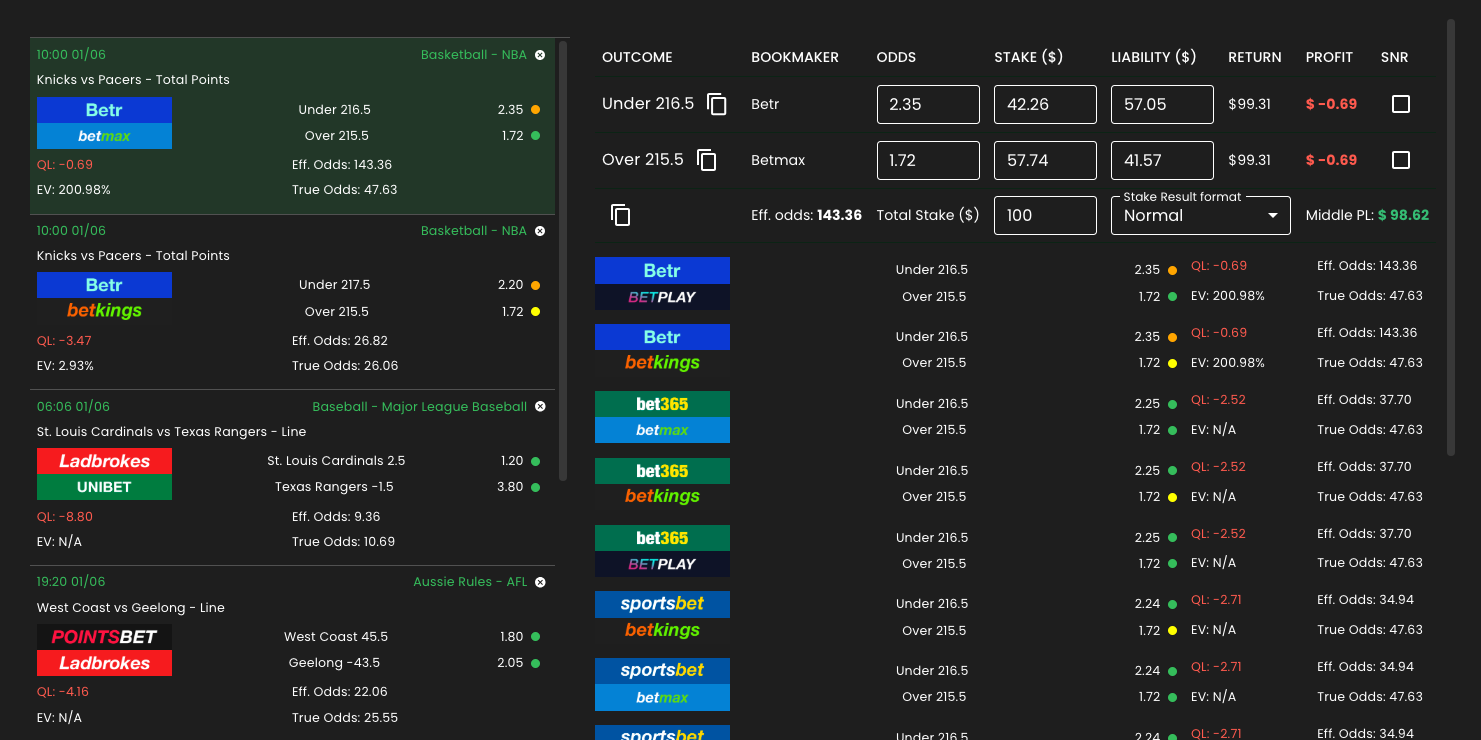Dismiss the Under 216.5 Betr betmax card

coord(540,55)
